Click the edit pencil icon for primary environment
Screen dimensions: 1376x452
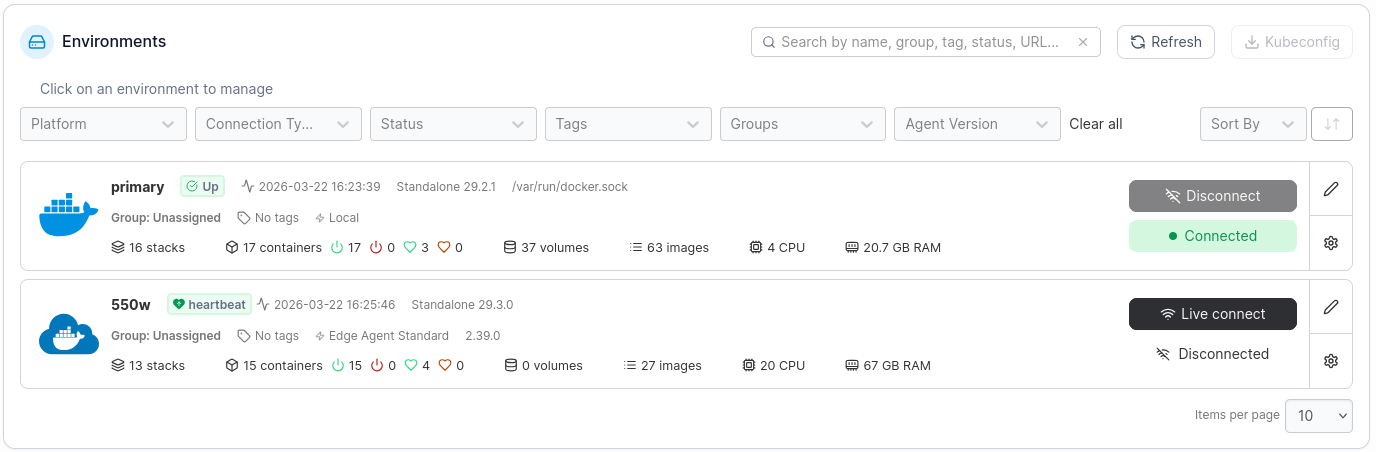pyautogui.click(x=1330, y=189)
